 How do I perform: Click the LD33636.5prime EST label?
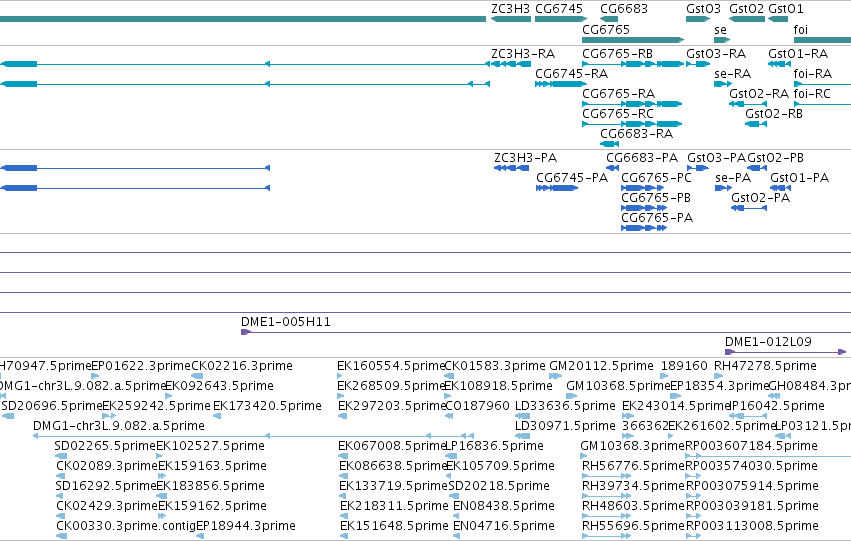pyautogui.click(x=565, y=406)
